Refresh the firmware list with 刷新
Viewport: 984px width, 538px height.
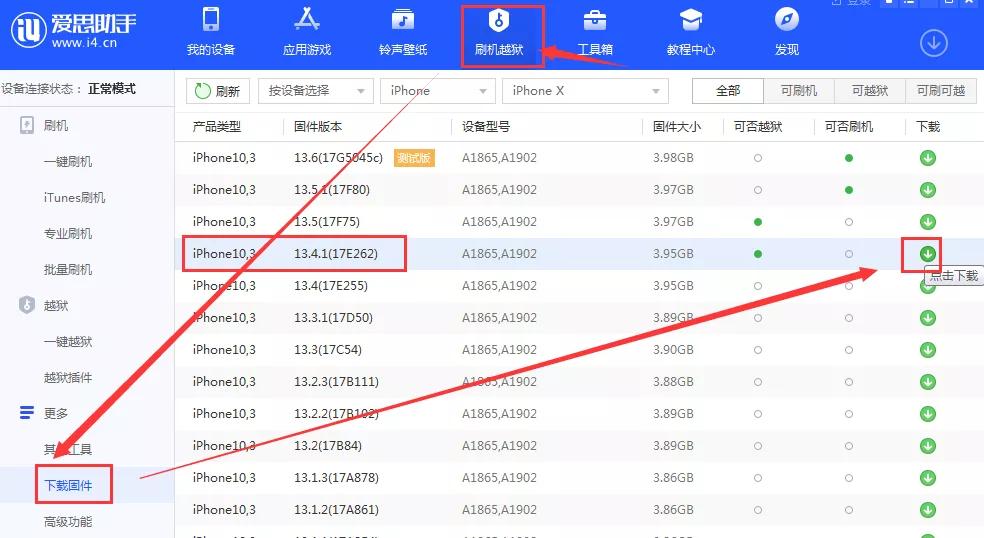tap(218, 91)
